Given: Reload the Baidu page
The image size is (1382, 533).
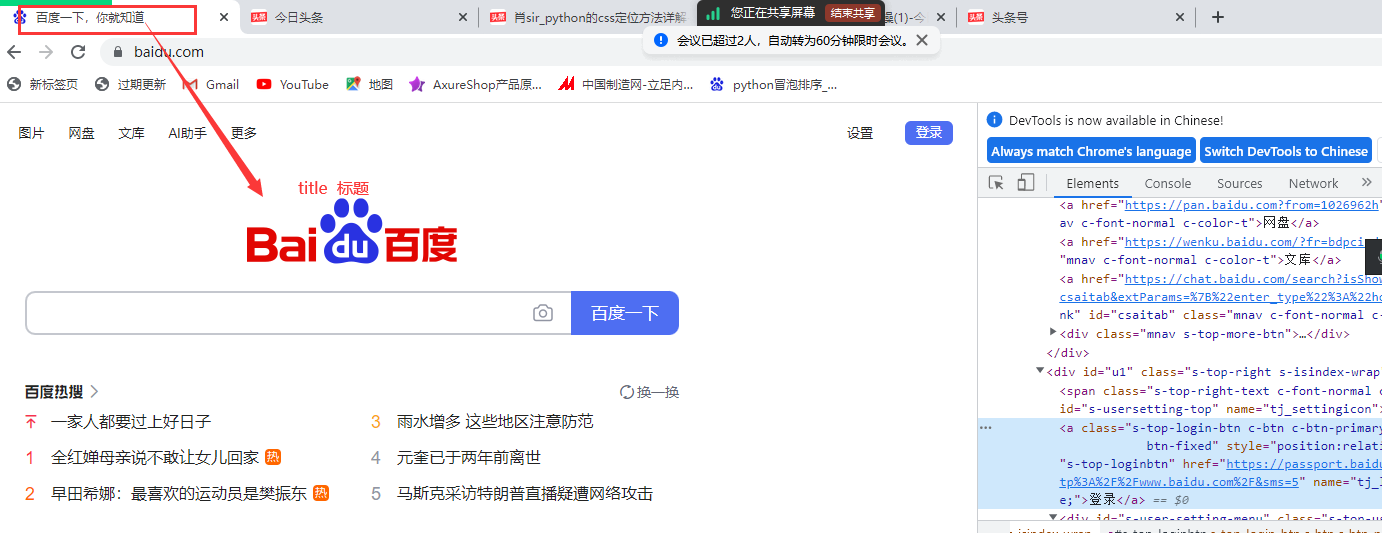Looking at the screenshot, I should tap(78, 52).
